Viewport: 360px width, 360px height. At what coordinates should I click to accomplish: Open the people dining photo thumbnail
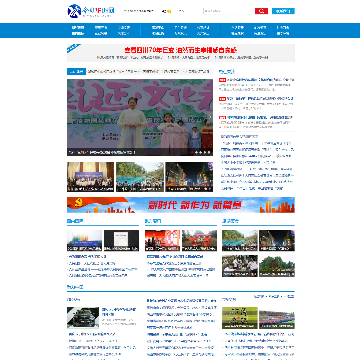click(x=240, y=266)
